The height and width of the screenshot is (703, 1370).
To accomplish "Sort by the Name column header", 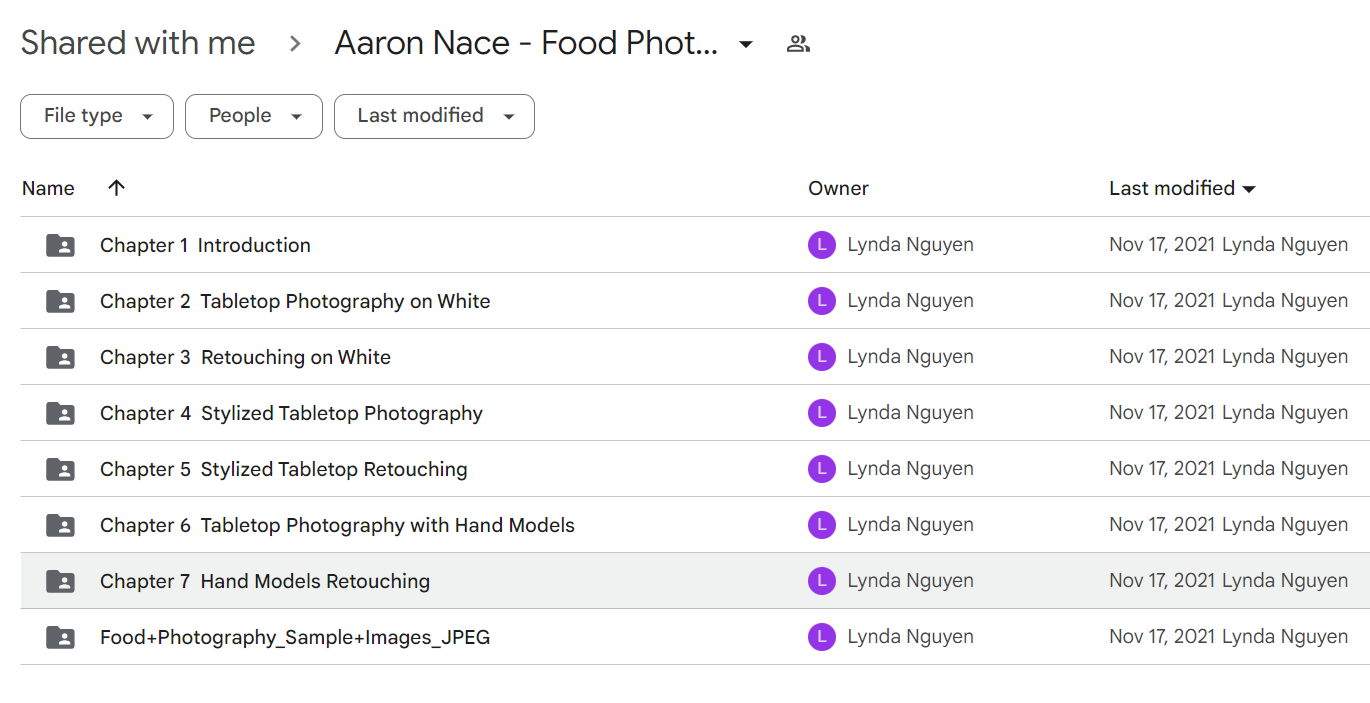I will click(48, 188).
